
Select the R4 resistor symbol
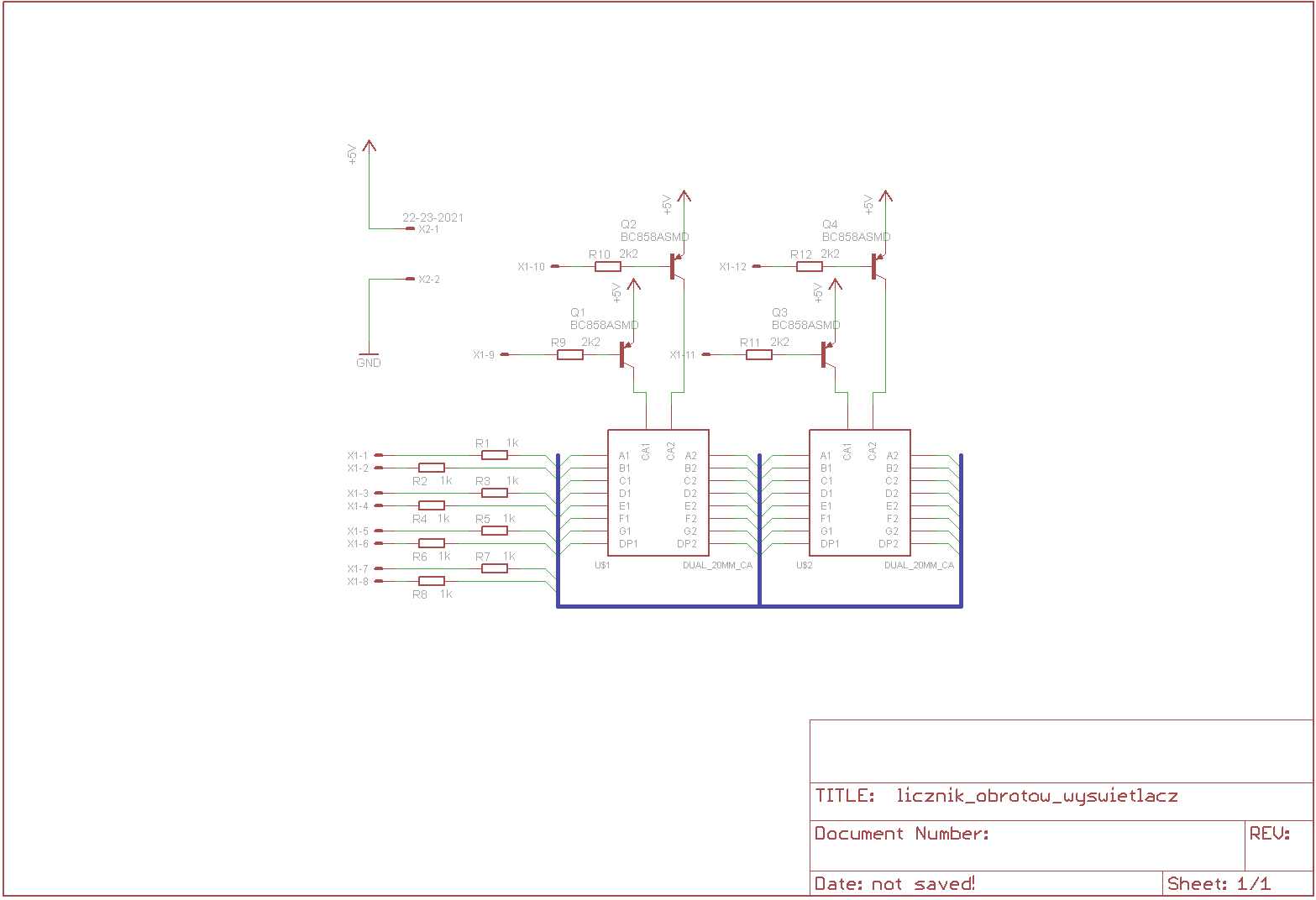[432, 505]
